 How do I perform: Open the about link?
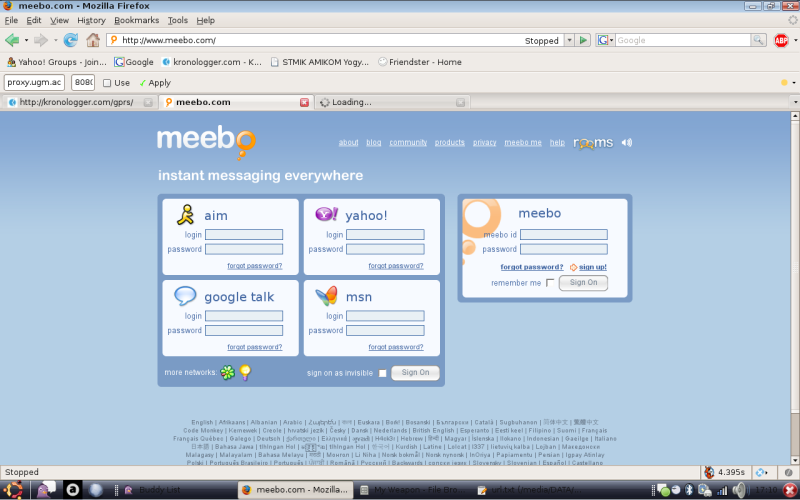point(348,142)
